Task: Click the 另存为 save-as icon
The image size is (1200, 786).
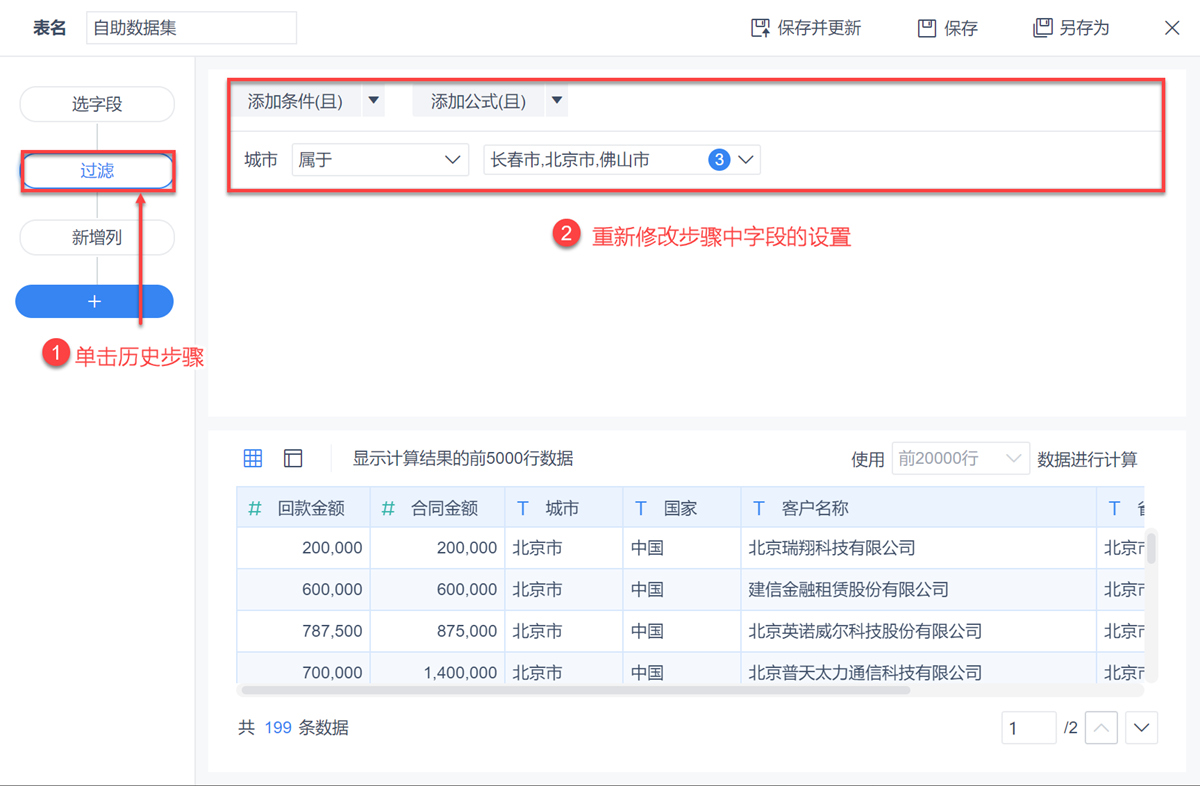Action: (1043, 28)
